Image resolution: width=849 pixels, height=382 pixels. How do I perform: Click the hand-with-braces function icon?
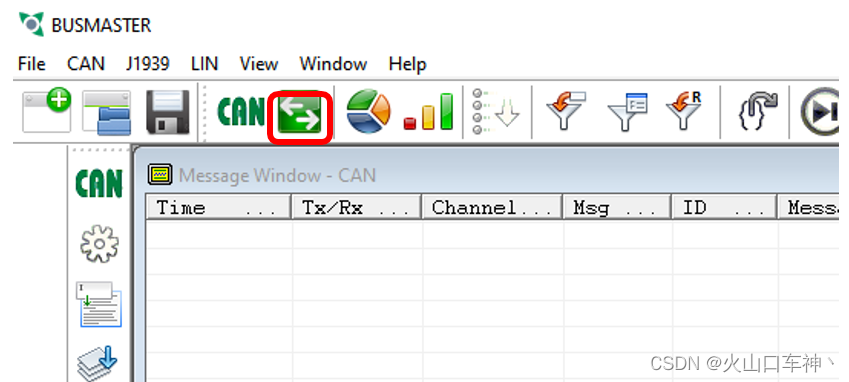tap(757, 112)
